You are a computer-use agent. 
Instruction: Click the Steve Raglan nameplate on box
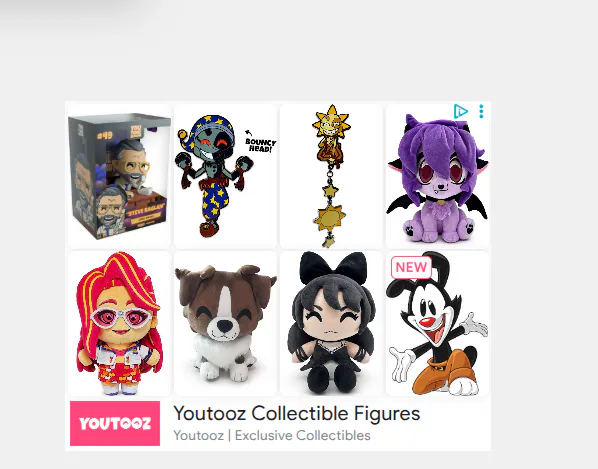146,209
